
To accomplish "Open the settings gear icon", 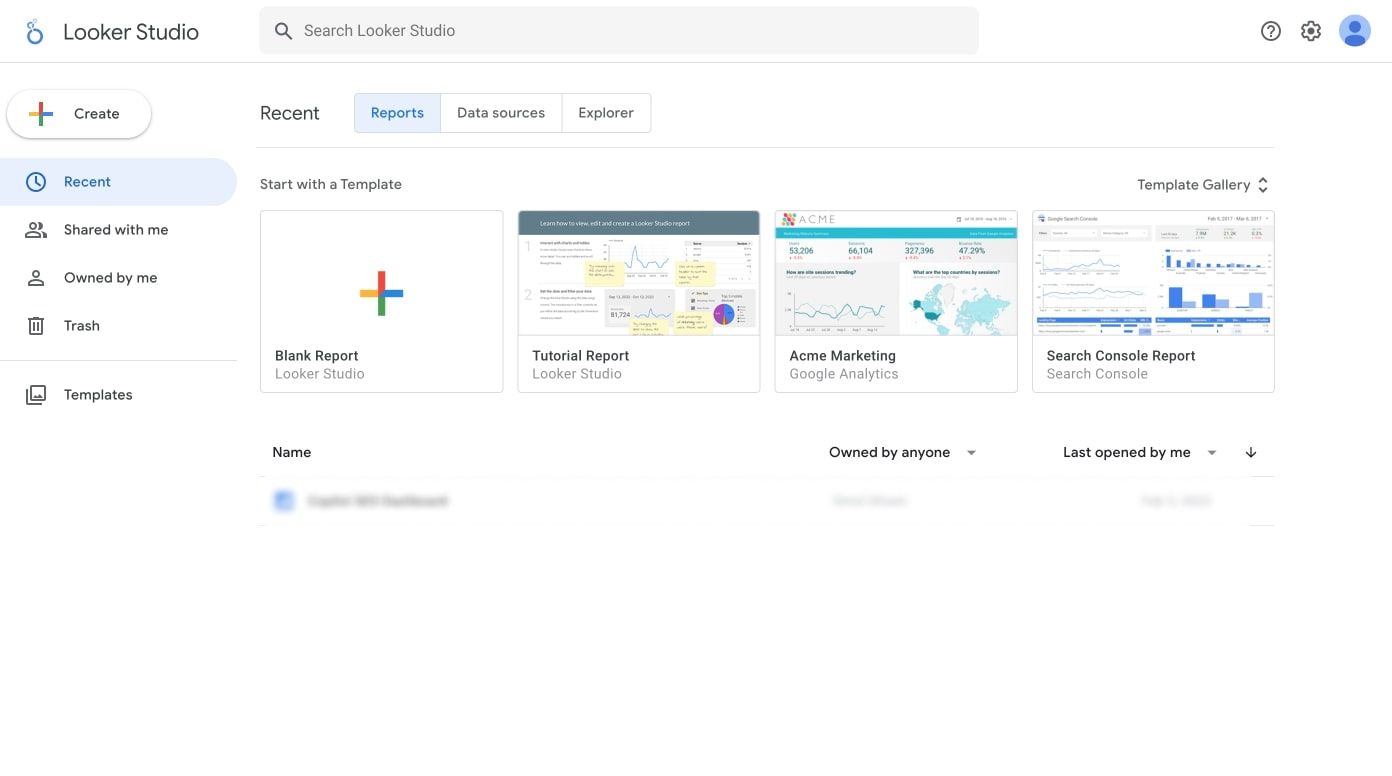I will tap(1310, 31).
